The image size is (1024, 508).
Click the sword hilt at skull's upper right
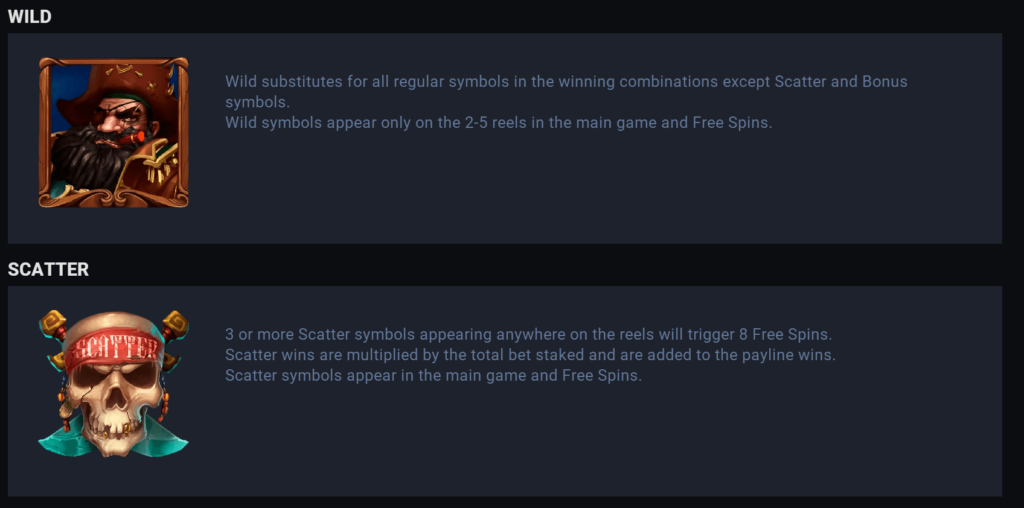[x=174, y=324]
